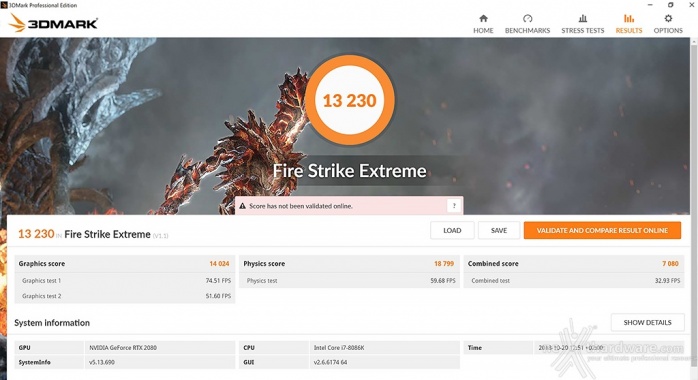Screen dimensions: 698x380
Task: Click the GPU value NVIDIA GeForce RTX 2080
Action: tap(123, 348)
